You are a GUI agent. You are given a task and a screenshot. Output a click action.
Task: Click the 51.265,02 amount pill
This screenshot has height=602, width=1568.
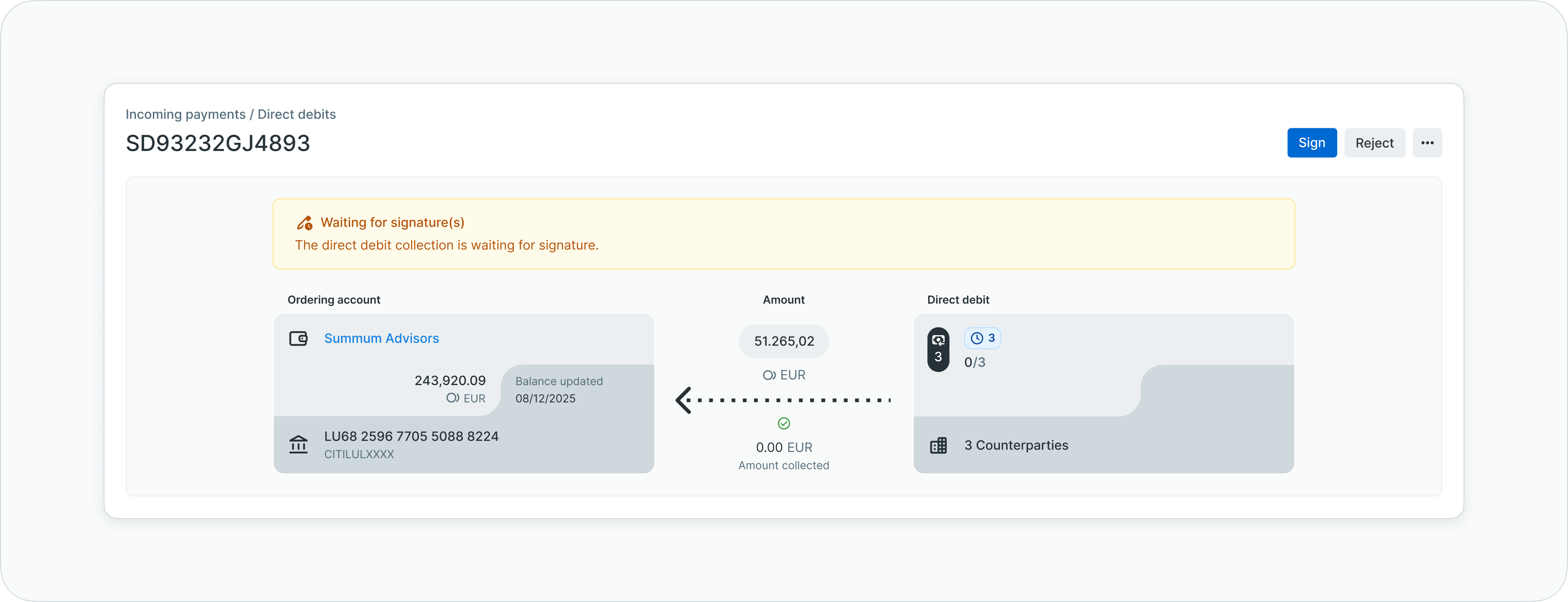[x=784, y=342]
